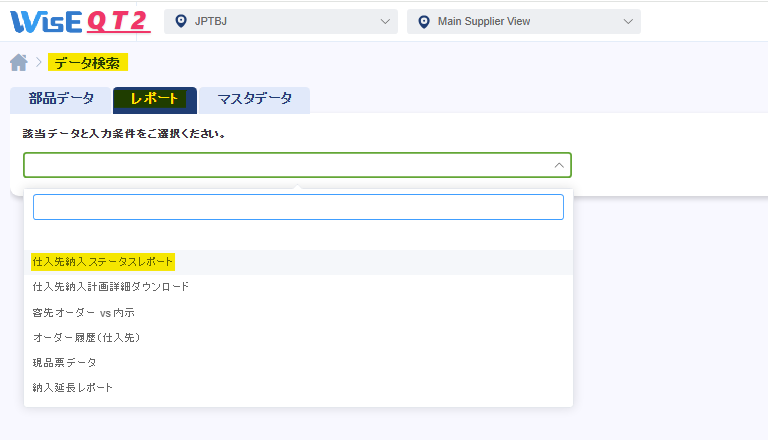
Task: Click the home icon in breadcrumb
Action: pos(19,63)
